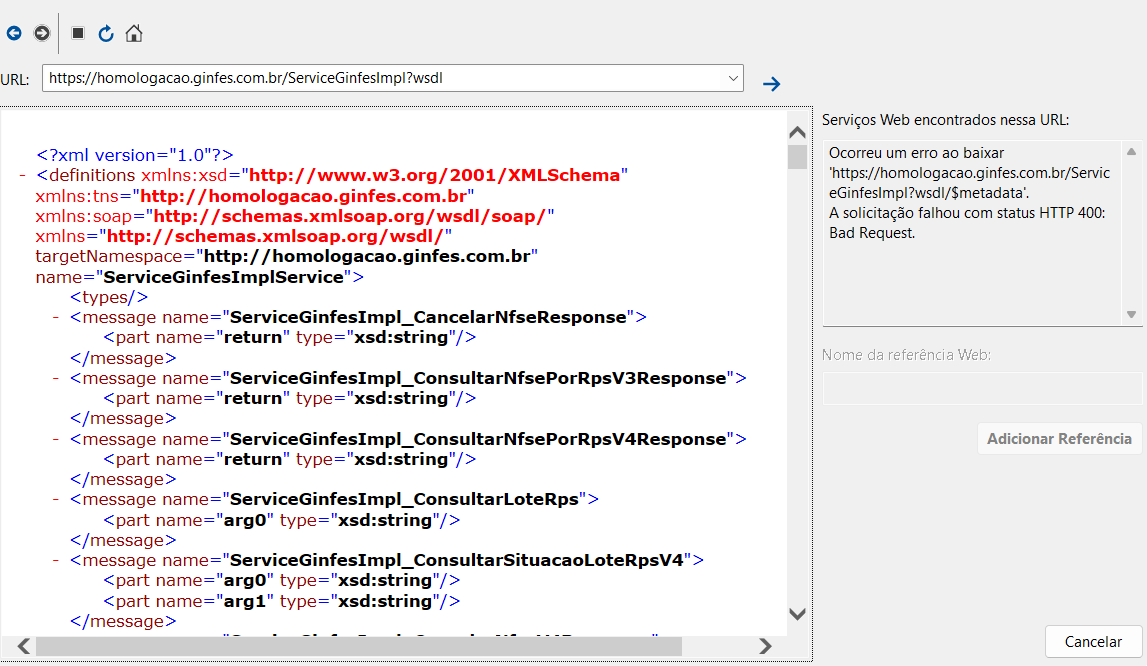
Task: Click the blue Go arrow beside the URL
Action: pyautogui.click(x=771, y=84)
